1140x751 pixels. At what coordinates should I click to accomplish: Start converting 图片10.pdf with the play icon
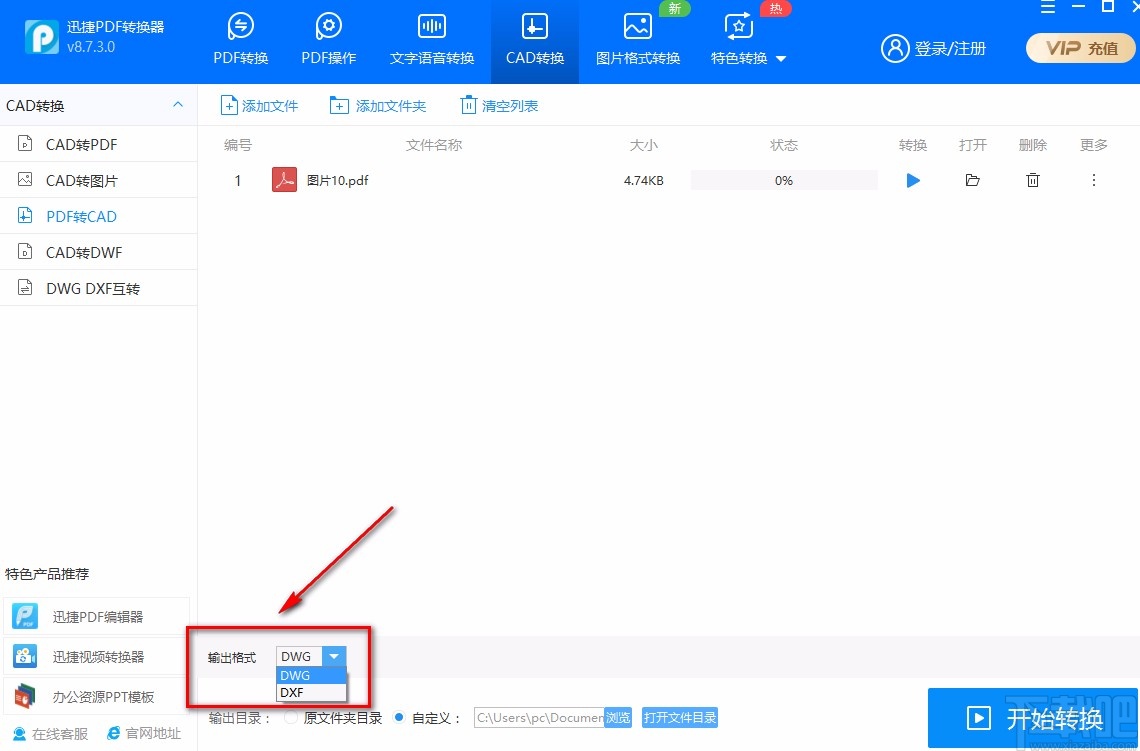pos(912,180)
